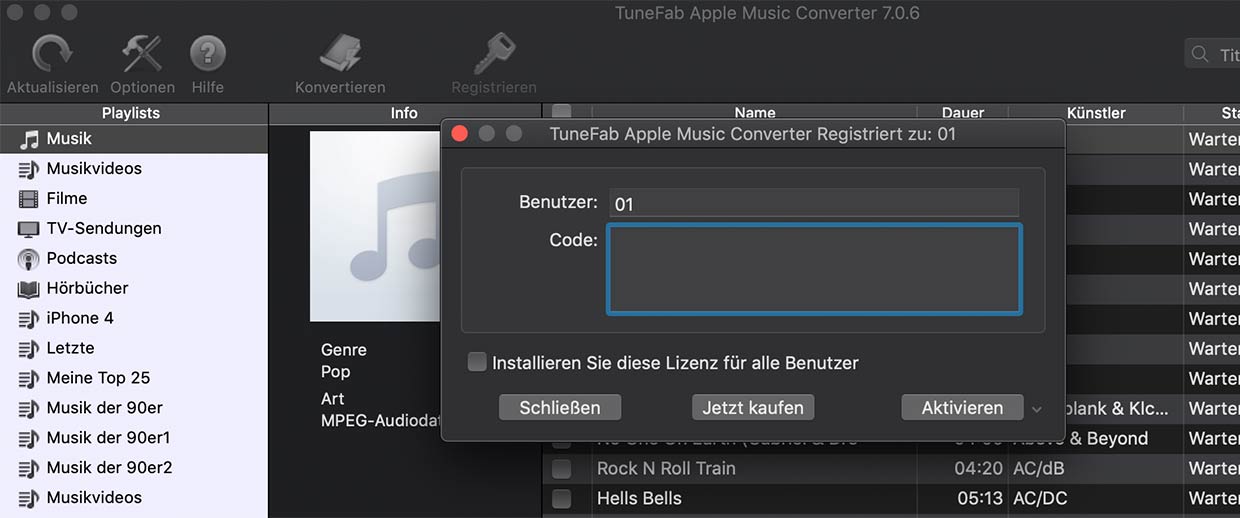Select the Musik playlist
Image resolution: width=1240 pixels, height=518 pixels.
[x=134, y=139]
